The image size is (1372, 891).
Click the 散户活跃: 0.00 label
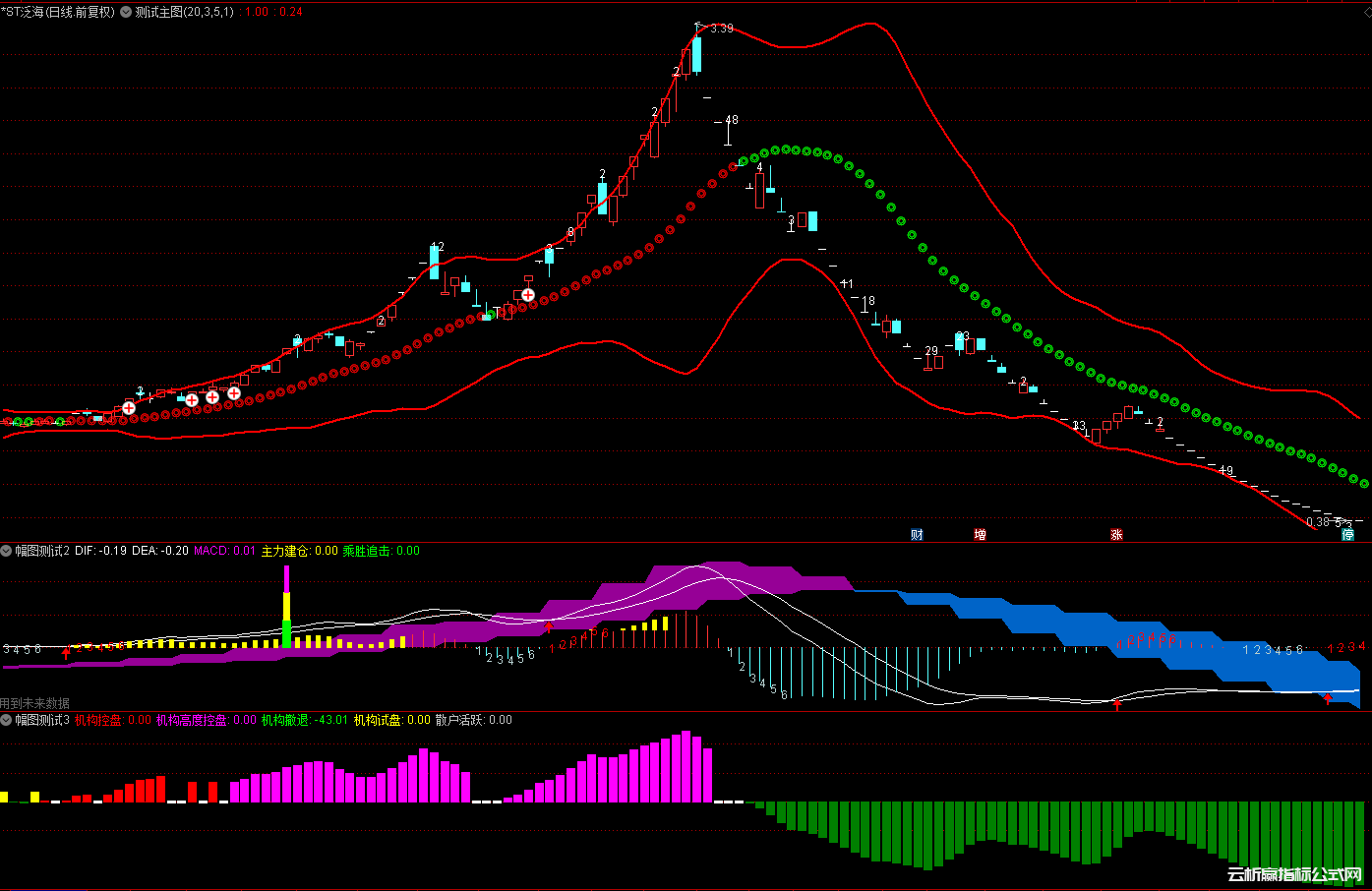[474, 720]
